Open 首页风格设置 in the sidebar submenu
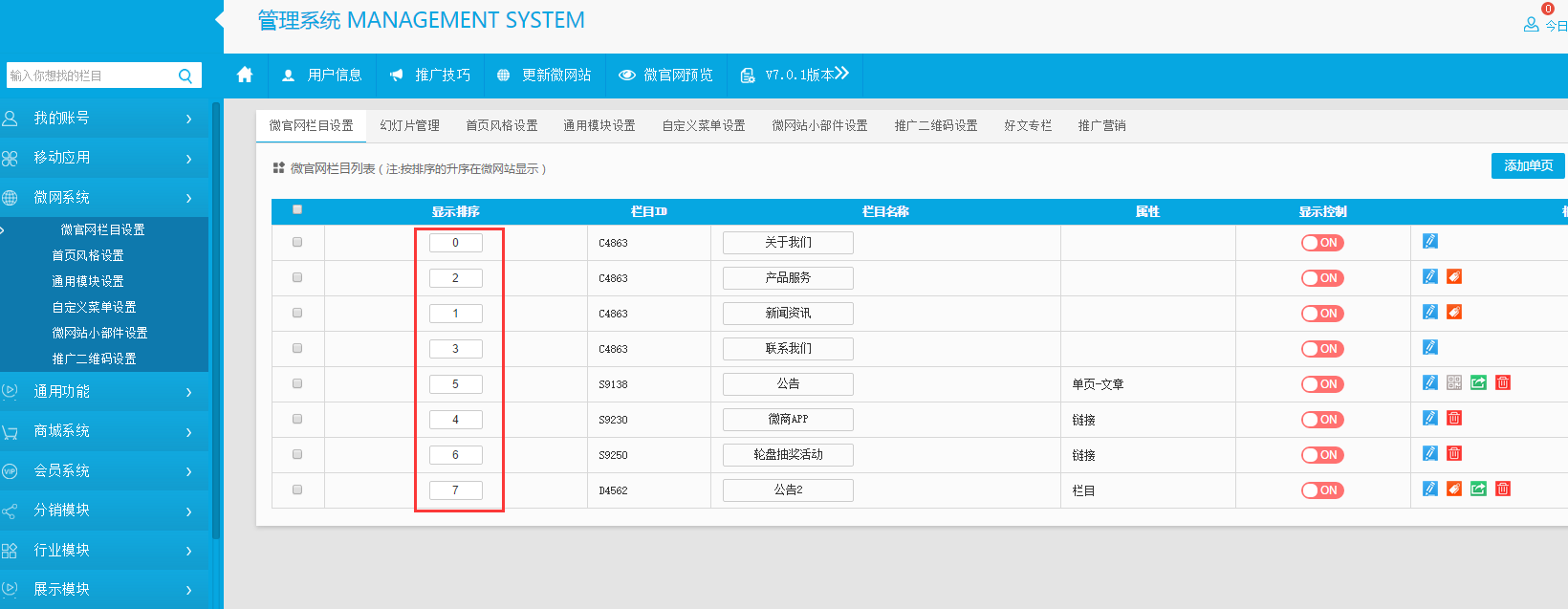The image size is (1568, 609). pos(88,255)
